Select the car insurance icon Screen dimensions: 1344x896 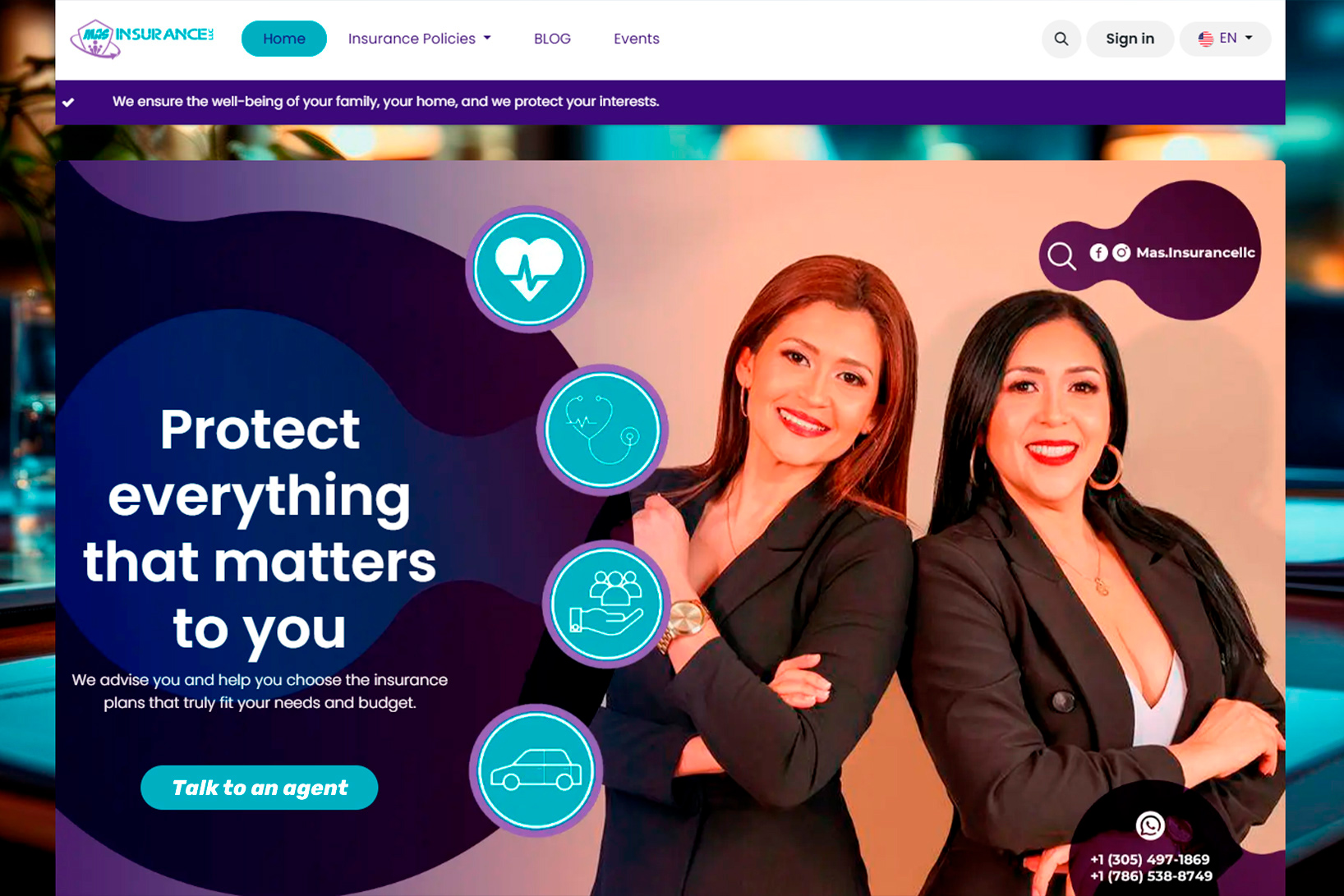click(x=536, y=770)
